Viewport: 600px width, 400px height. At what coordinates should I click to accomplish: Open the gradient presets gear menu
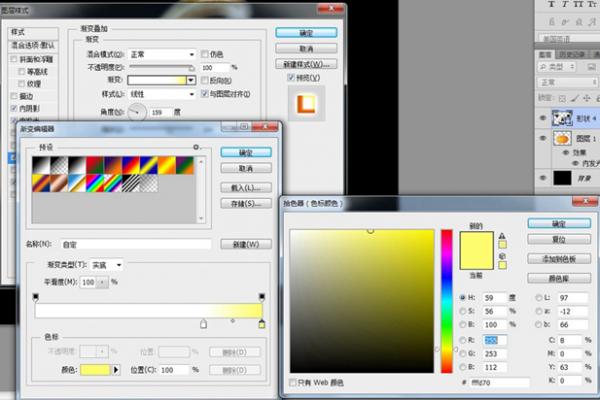196,148
